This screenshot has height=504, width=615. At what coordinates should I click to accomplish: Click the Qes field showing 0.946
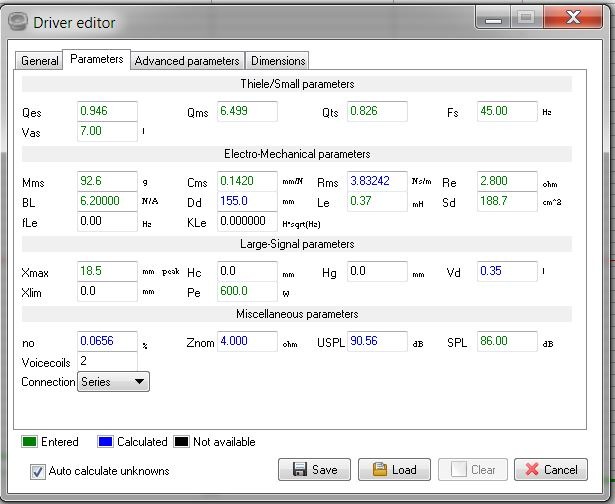click(x=107, y=111)
